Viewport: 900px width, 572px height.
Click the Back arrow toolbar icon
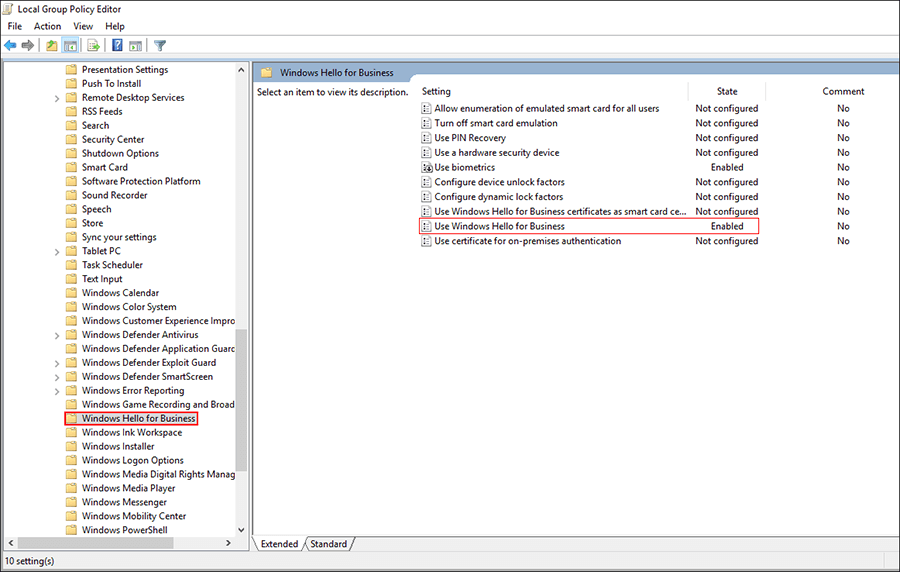click(x=10, y=45)
